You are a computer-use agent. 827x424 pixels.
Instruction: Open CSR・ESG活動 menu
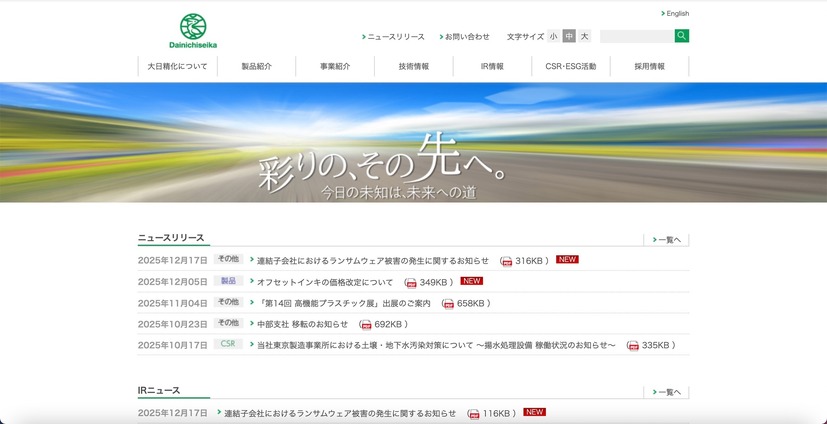tap(571, 66)
